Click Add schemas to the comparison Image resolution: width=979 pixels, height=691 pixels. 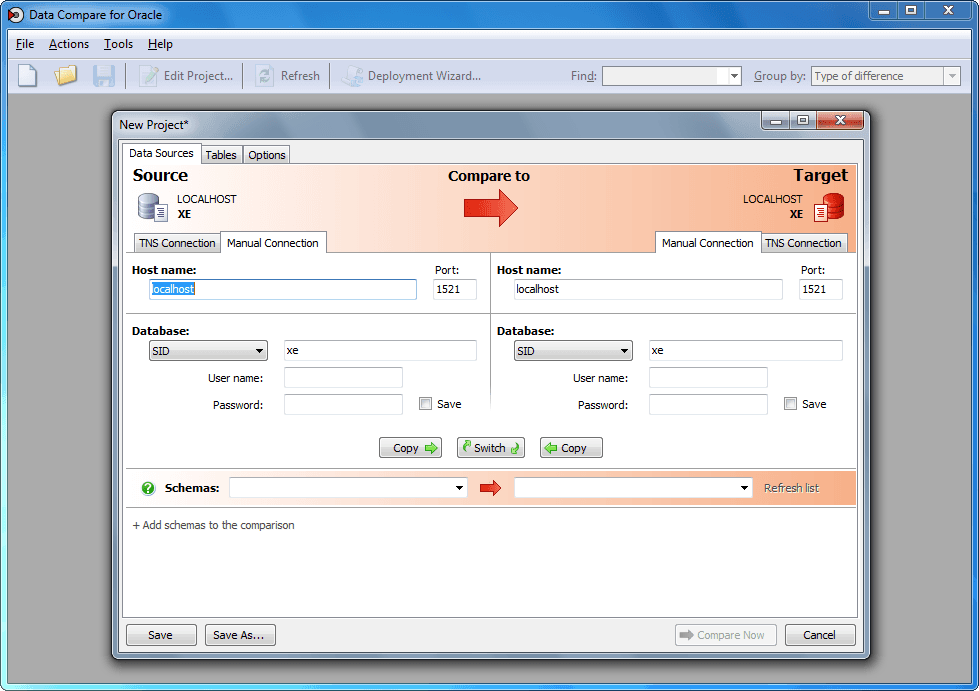coord(214,525)
